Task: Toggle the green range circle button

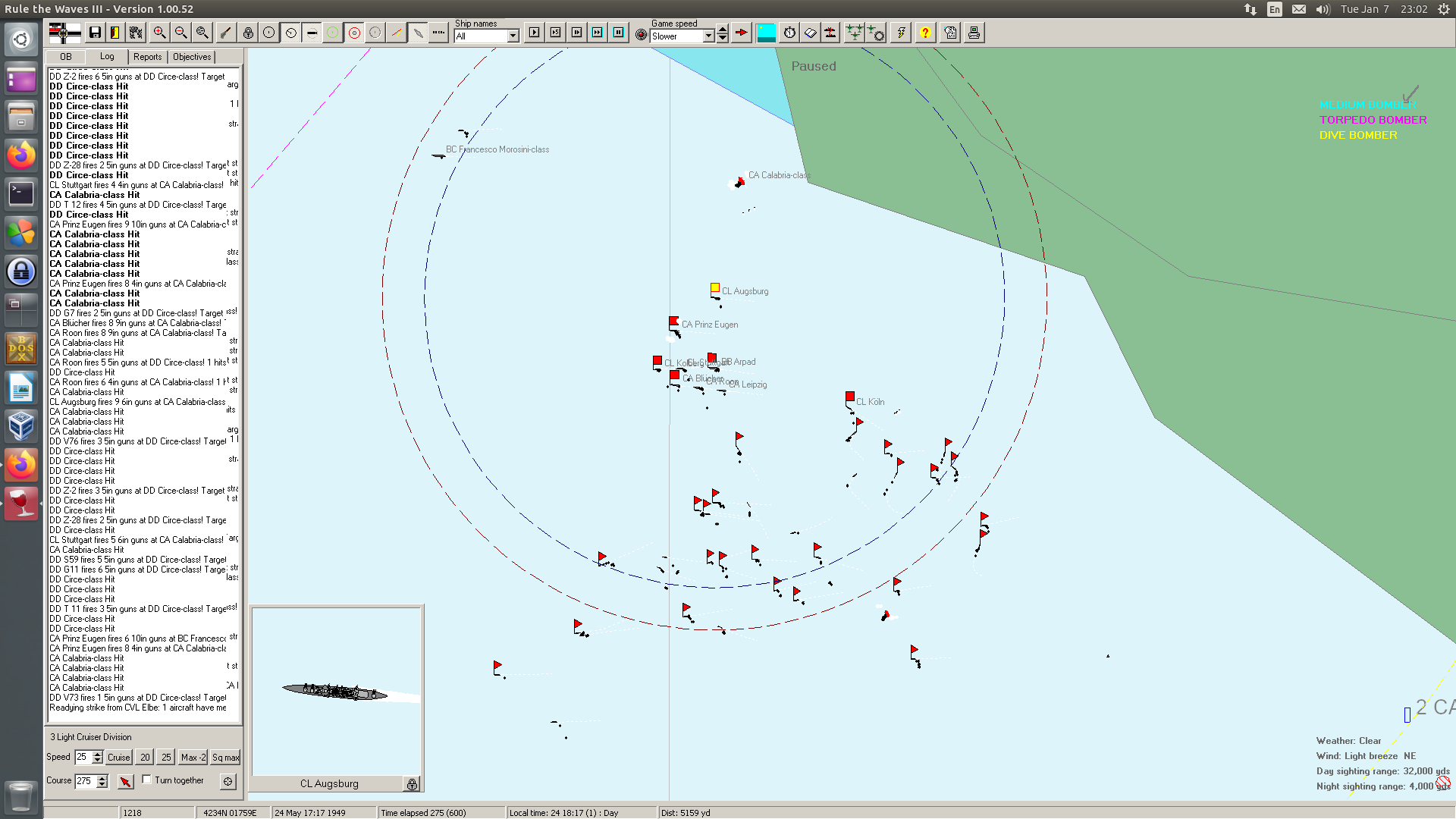Action: (333, 33)
